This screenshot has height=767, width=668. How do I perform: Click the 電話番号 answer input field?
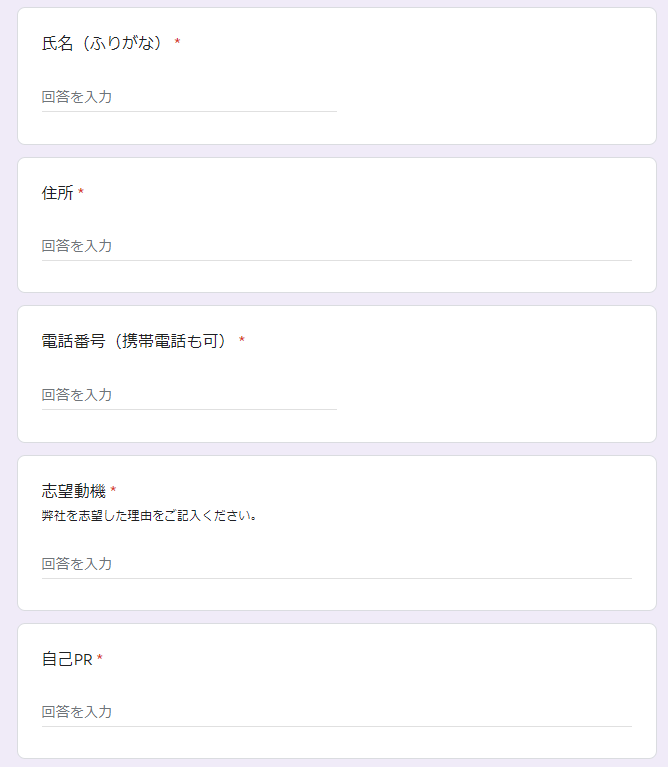click(189, 395)
